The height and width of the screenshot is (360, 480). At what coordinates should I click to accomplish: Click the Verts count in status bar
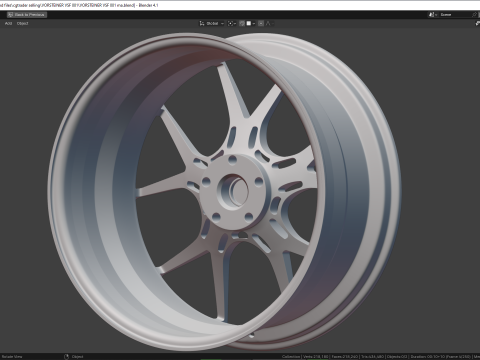coord(315,357)
